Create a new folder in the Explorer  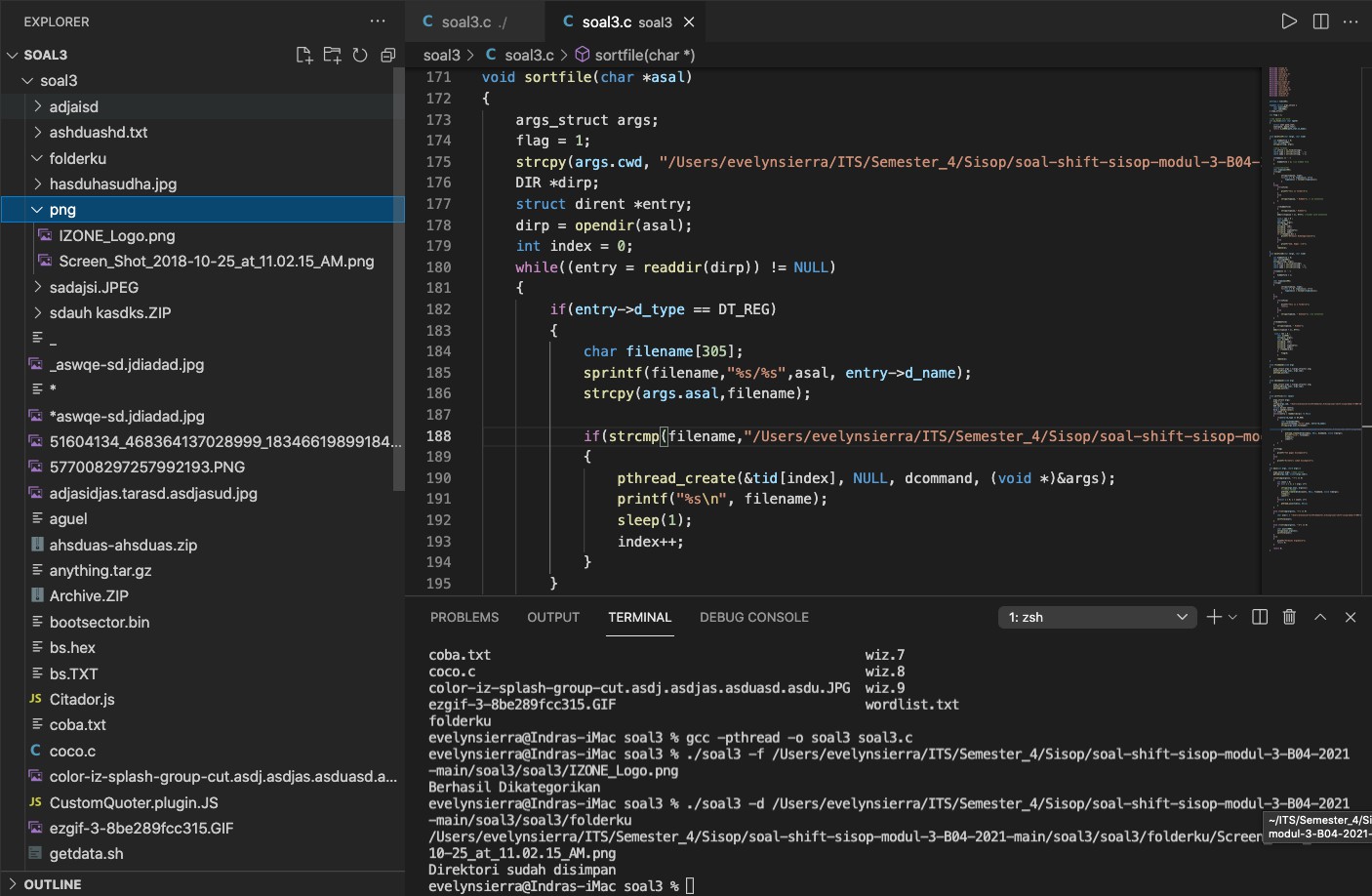(x=332, y=55)
